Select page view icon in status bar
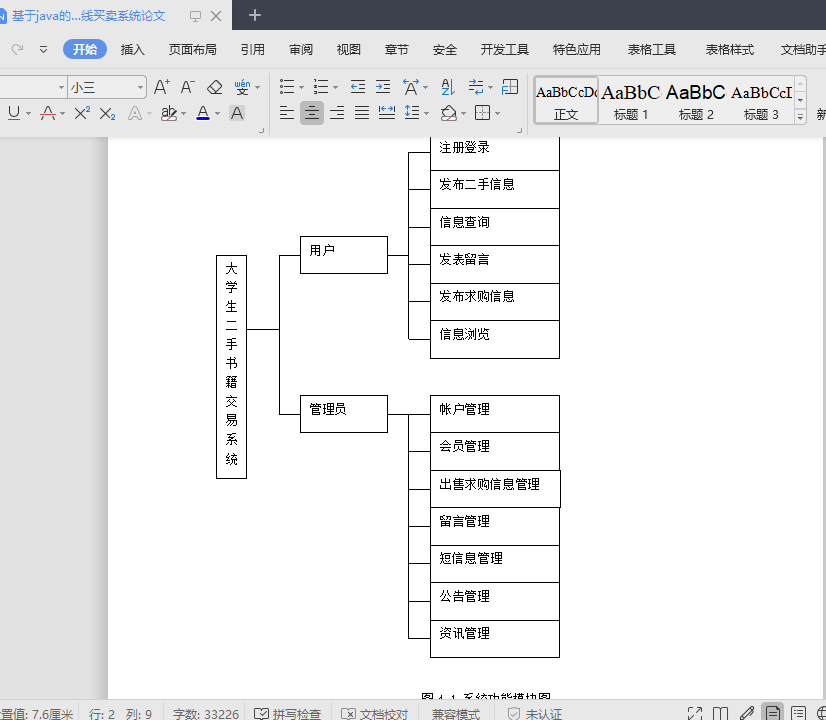826x720 pixels. coord(772,713)
